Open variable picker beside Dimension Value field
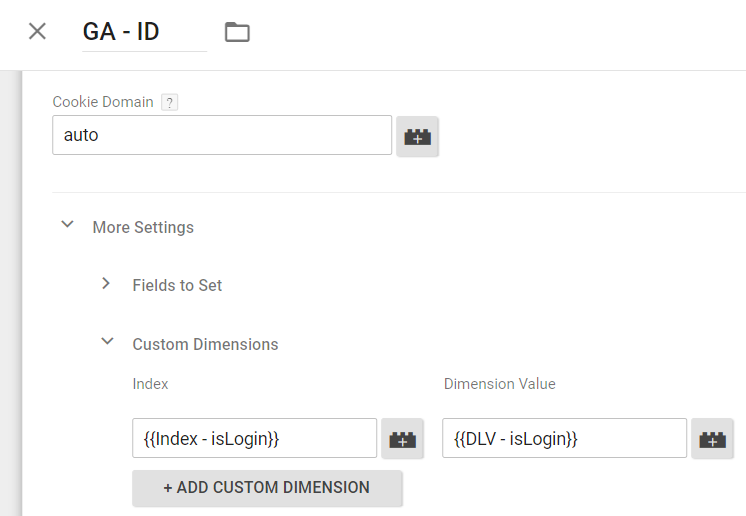746x516 pixels. click(x=712, y=439)
